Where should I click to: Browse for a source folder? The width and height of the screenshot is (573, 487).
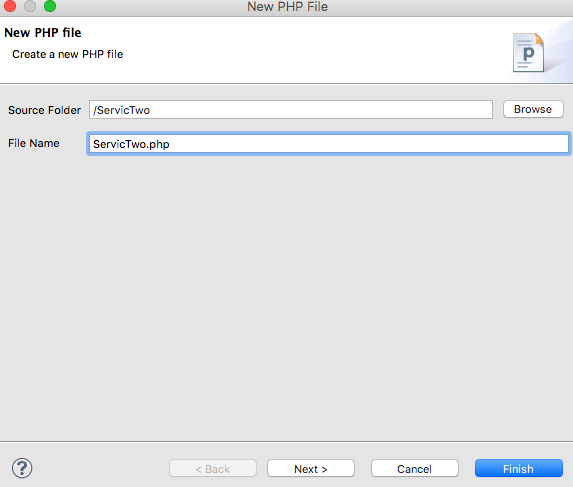point(533,109)
